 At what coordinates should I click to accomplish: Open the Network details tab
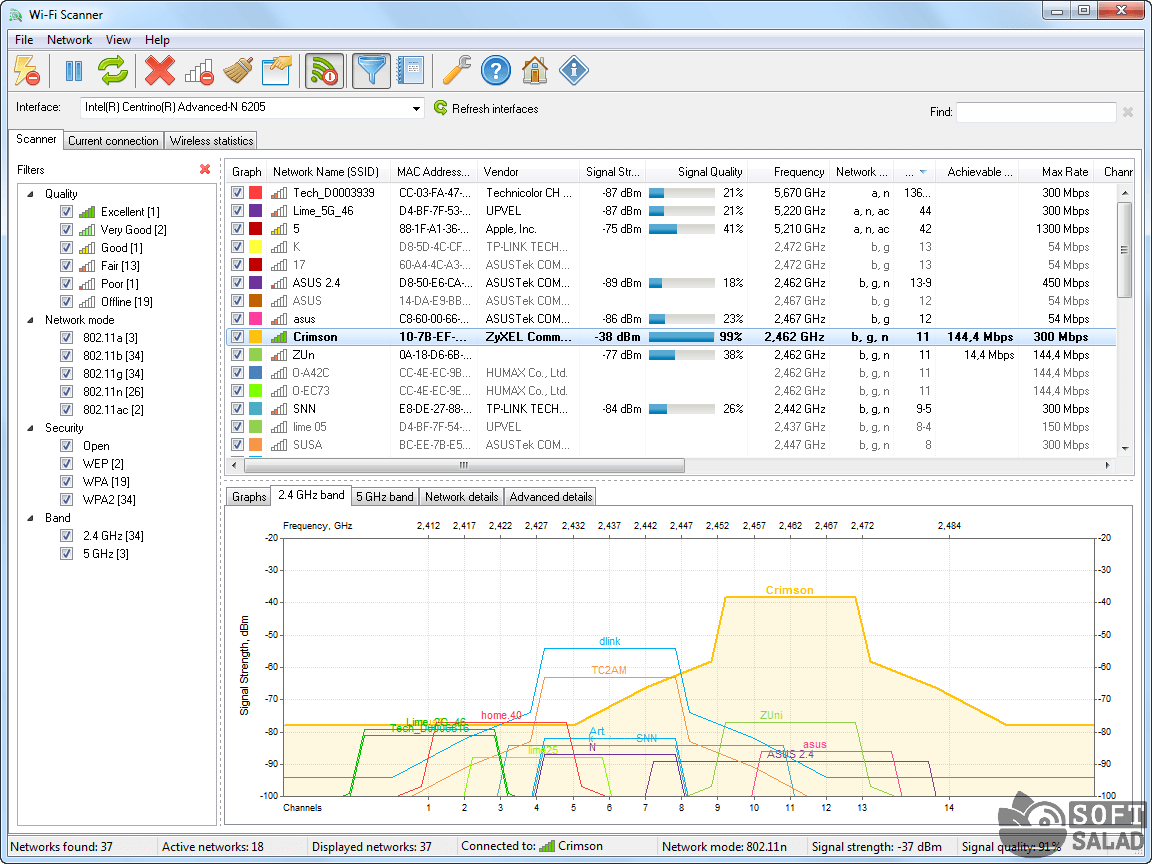click(x=461, y=497)
